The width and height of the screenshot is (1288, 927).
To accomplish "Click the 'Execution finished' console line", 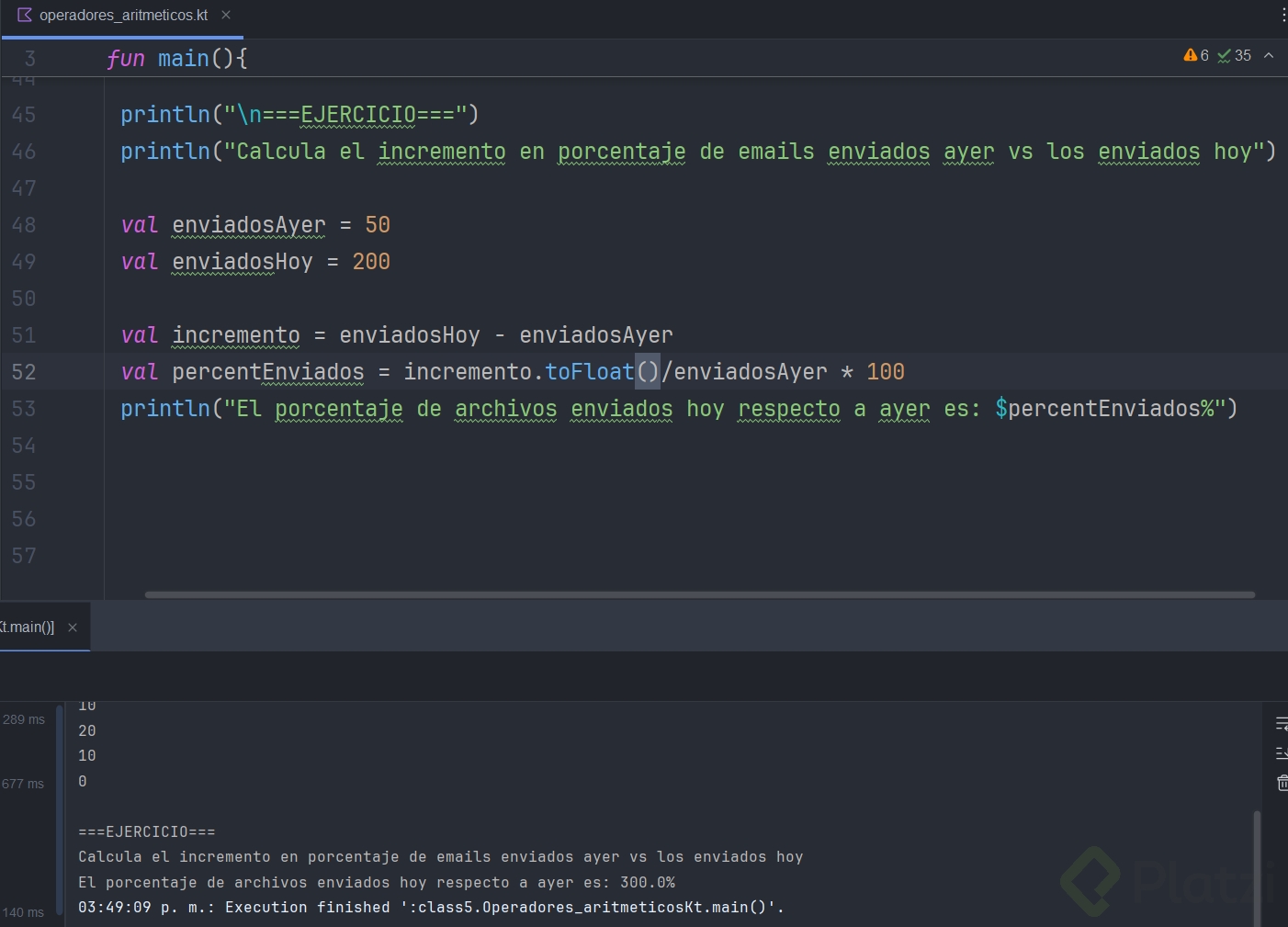I will [x=430, y=908].
